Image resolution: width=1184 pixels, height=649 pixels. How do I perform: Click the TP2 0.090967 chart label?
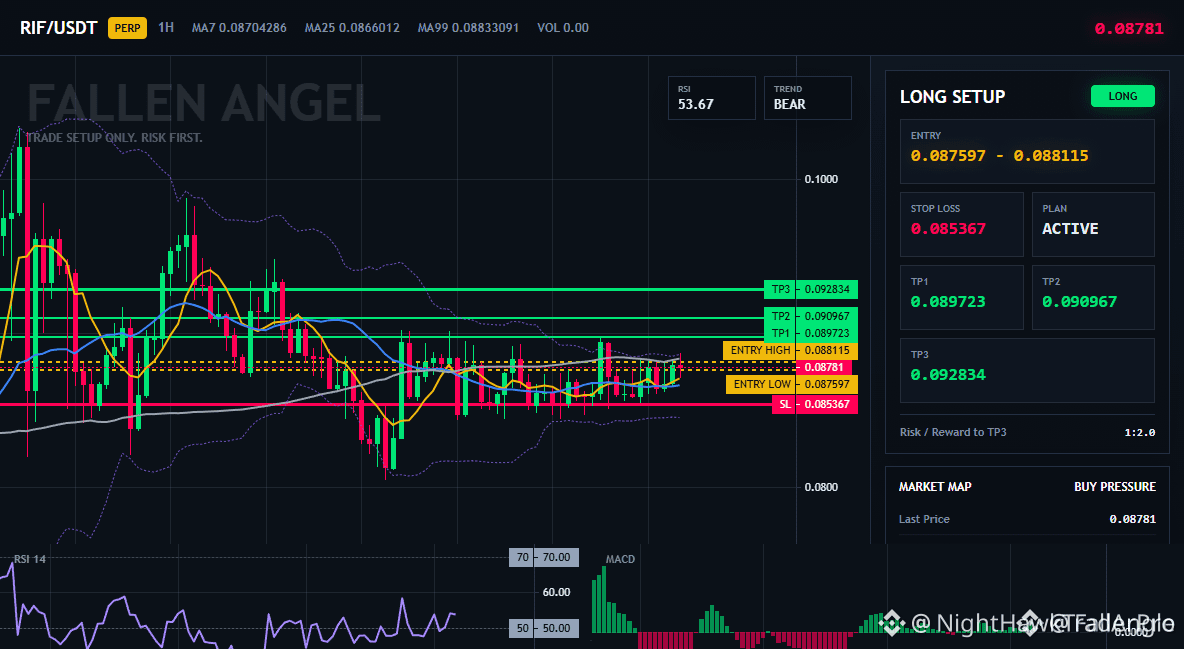point(811,316)
